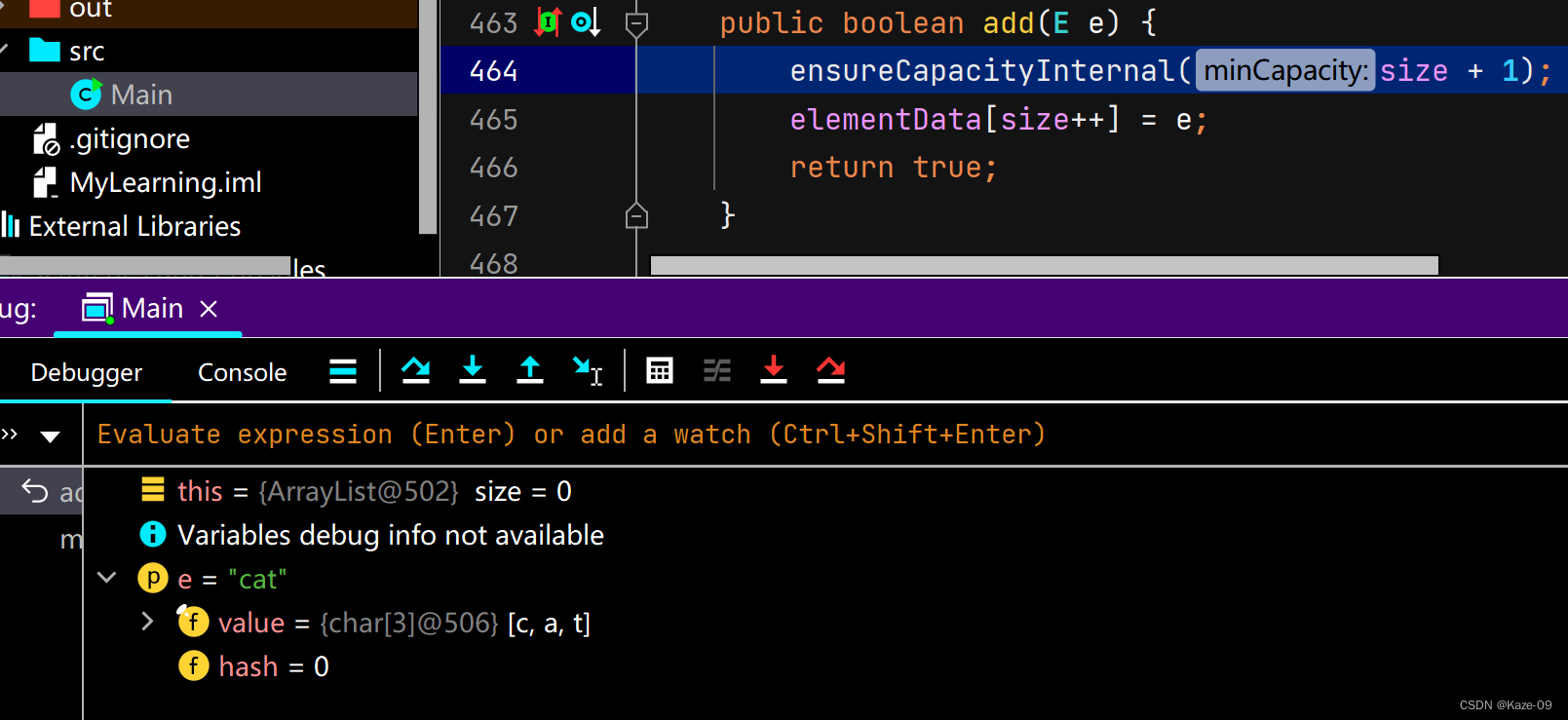Click line number 464 in the gutter
Image resolution: width=1568 pixels, height=720 pixels.
coord(493,71)
